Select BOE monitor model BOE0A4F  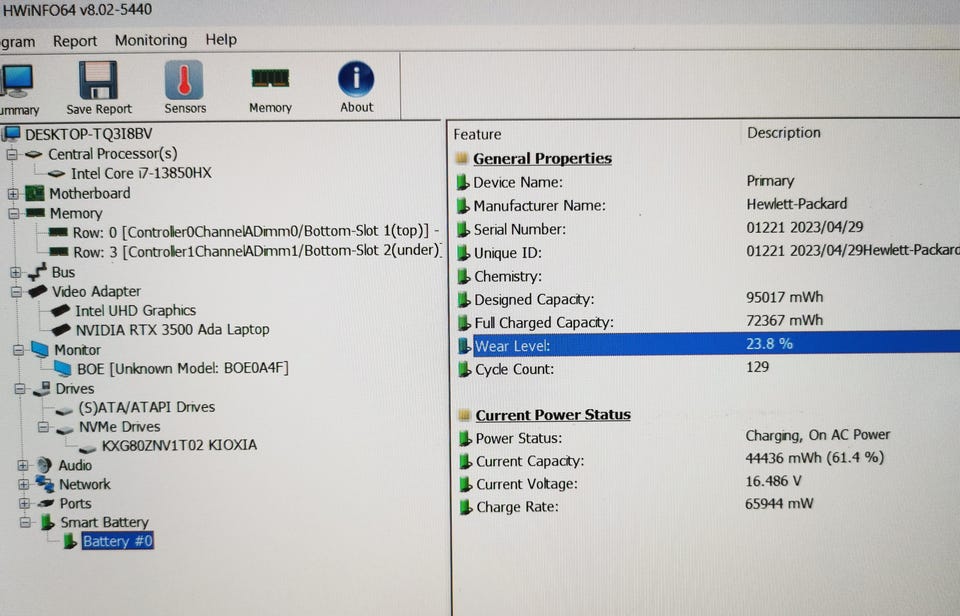tap(182, 368)
